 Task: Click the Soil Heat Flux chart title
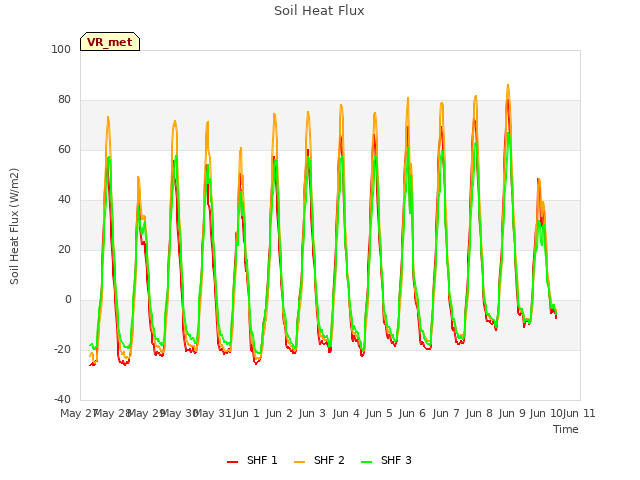pyautogui.click(x=319, y=11)
